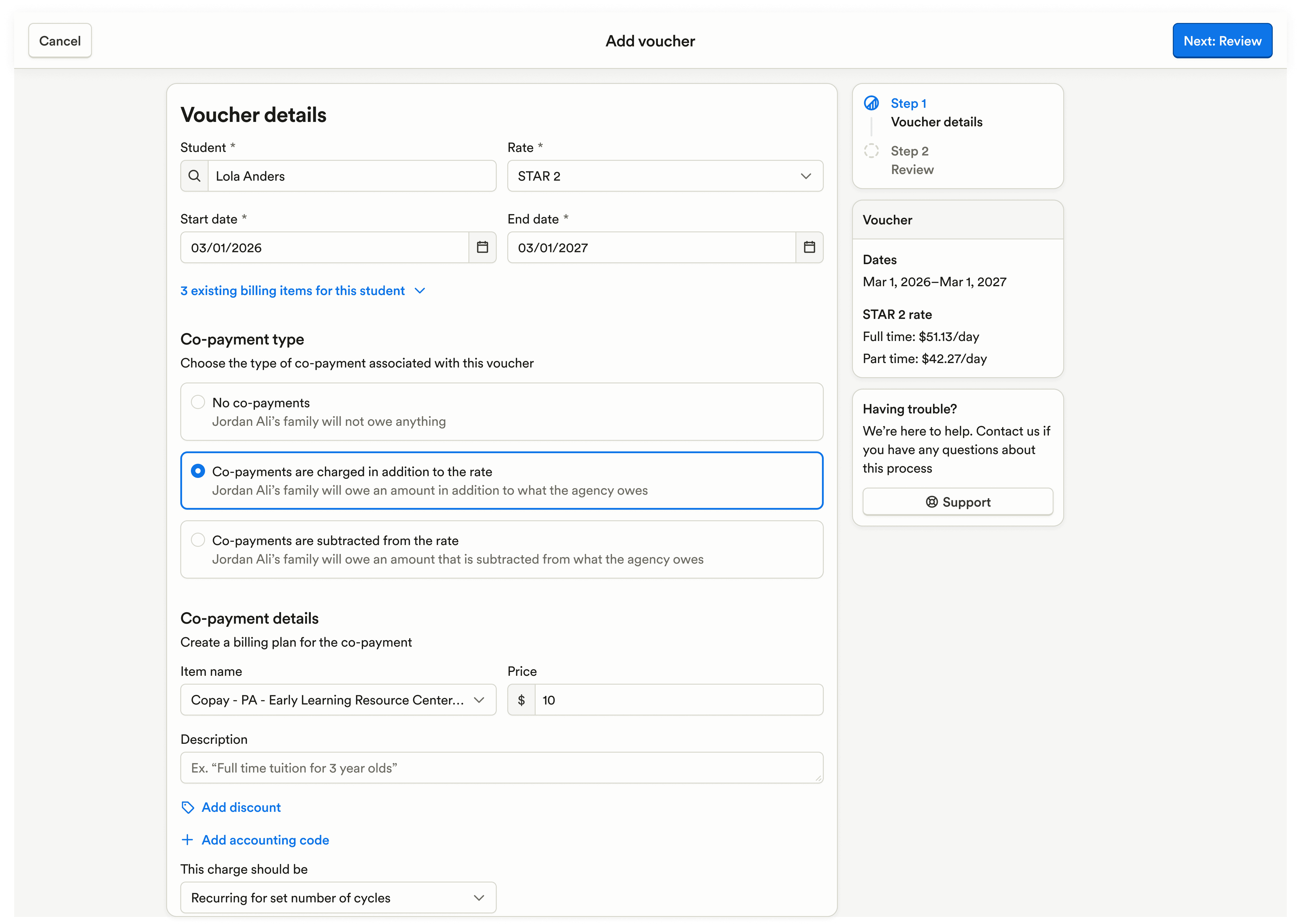
Task: Click the Step 2 dashed circle icon
Action: click(x=871, y=151)
